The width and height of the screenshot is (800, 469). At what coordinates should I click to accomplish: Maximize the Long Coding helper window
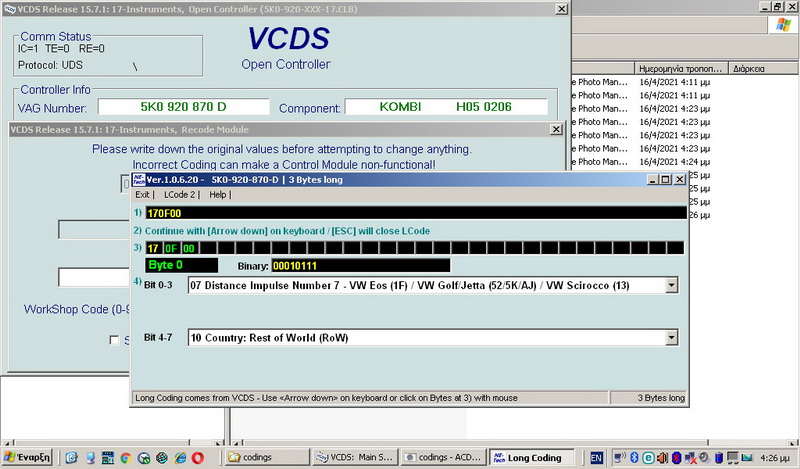point(666,180)
